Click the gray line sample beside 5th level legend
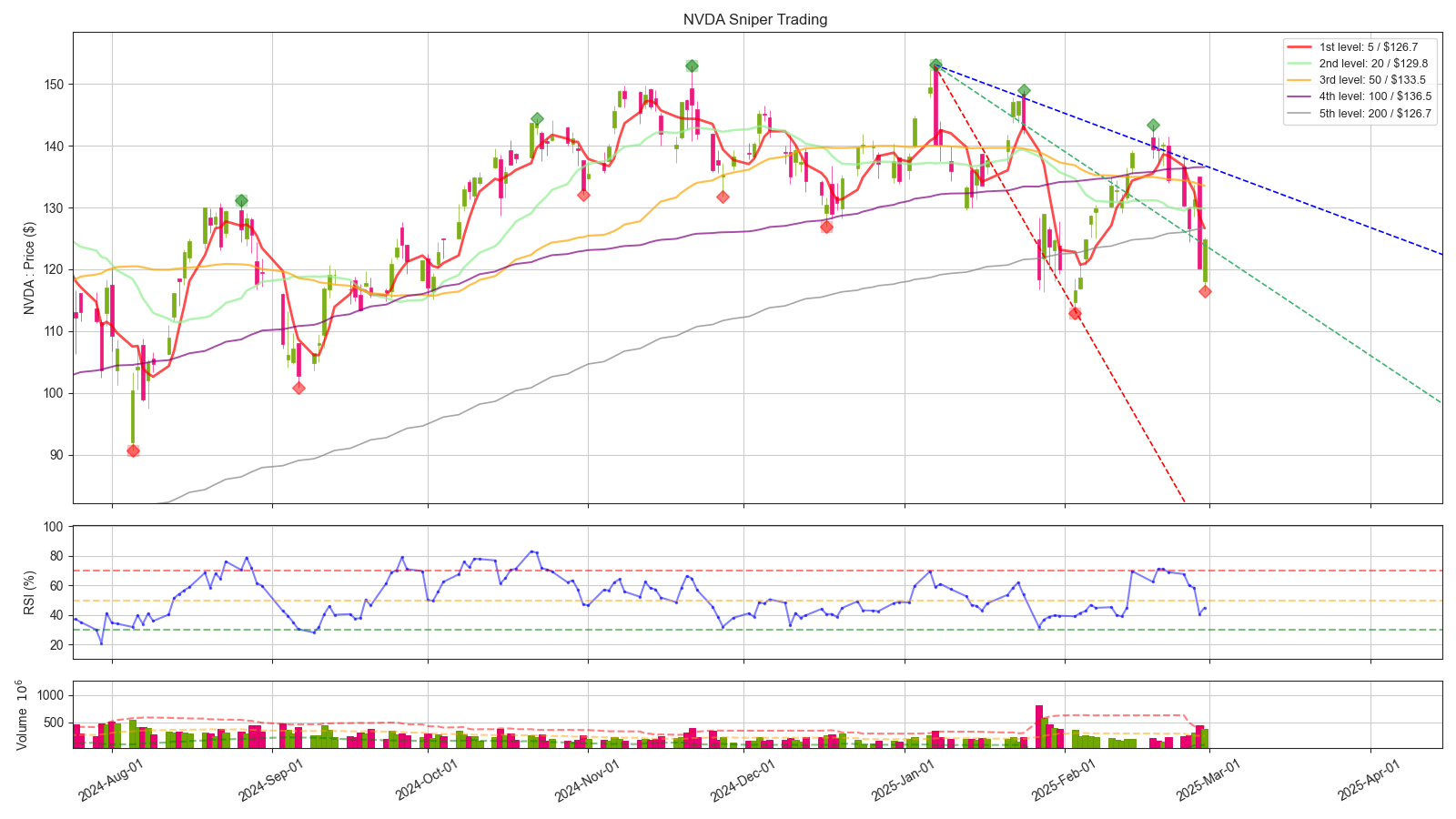Viewport: 1456px width, 819px height. coord(1299,114)
